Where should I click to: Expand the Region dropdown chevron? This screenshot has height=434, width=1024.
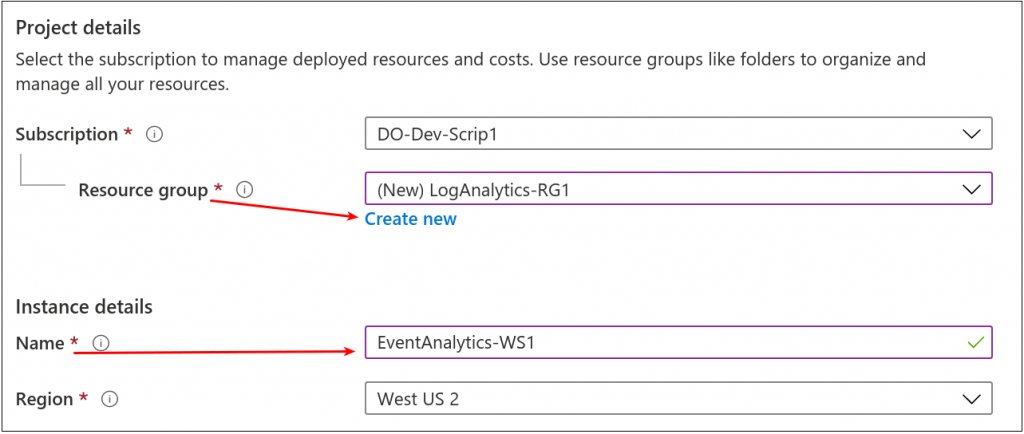coord(970,399)
